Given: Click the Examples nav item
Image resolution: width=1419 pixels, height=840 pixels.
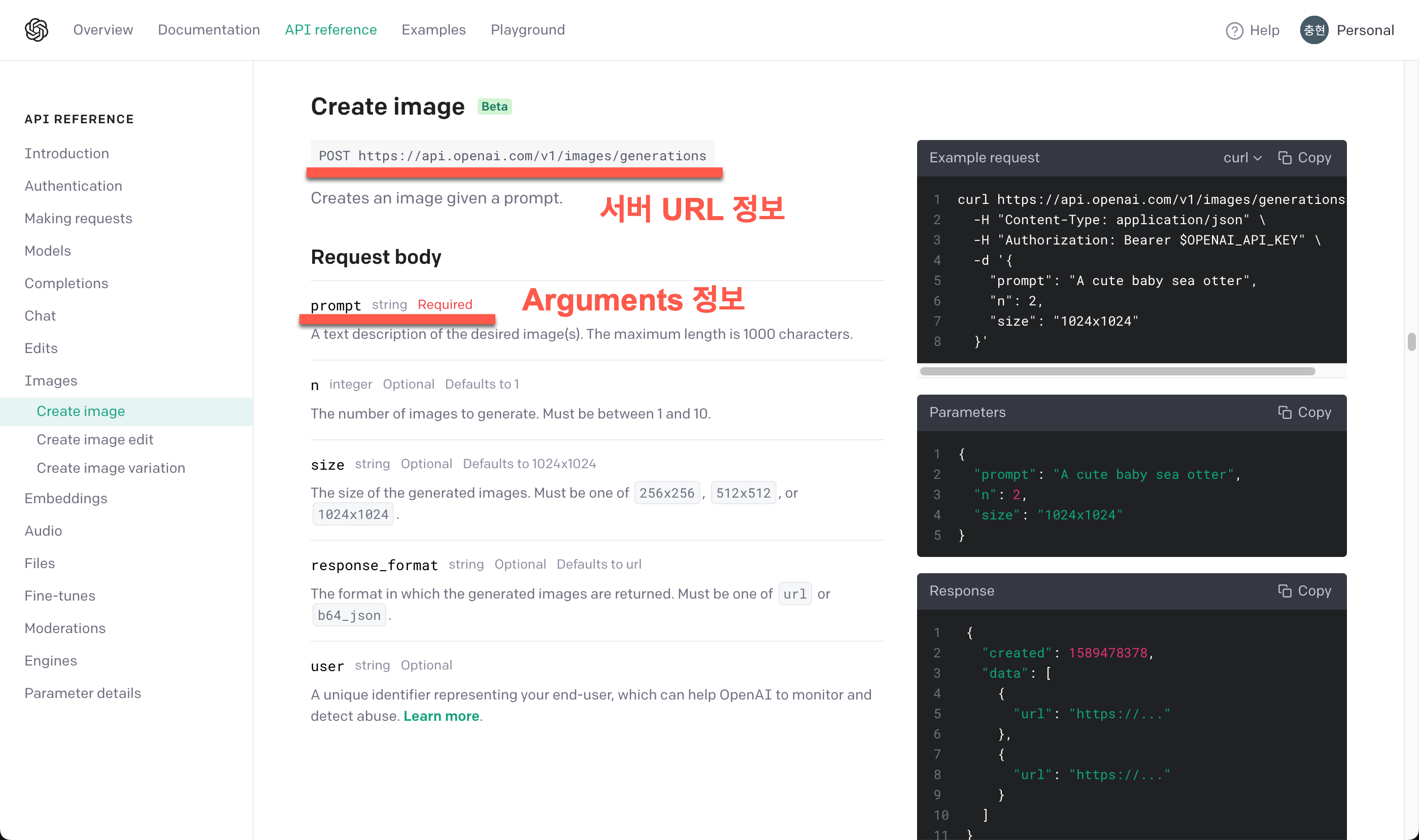Looking at the screenshot, I should pyautogui.click(x=433, y=29).
